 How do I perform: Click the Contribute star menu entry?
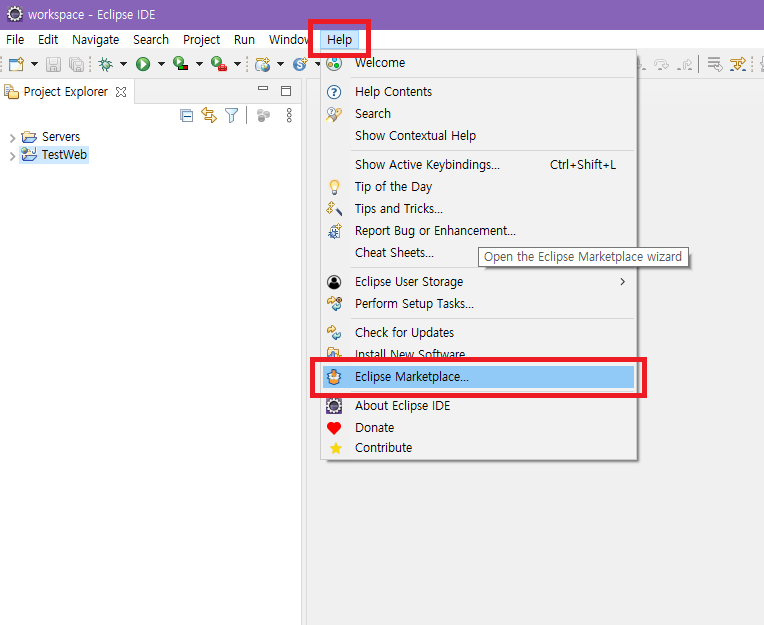[479, 448]
